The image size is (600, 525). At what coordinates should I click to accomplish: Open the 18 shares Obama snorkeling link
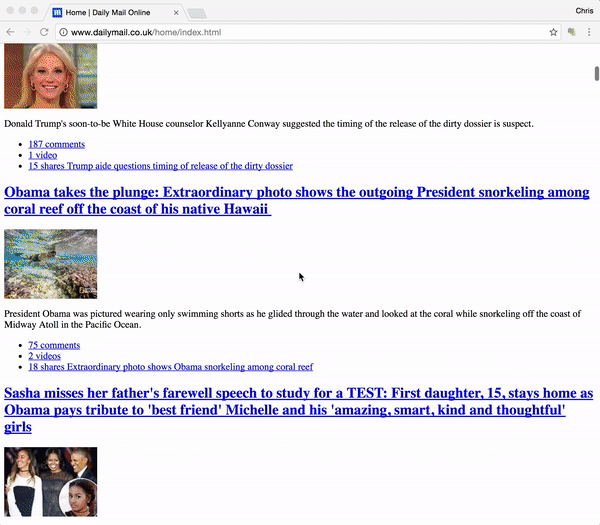171,367
